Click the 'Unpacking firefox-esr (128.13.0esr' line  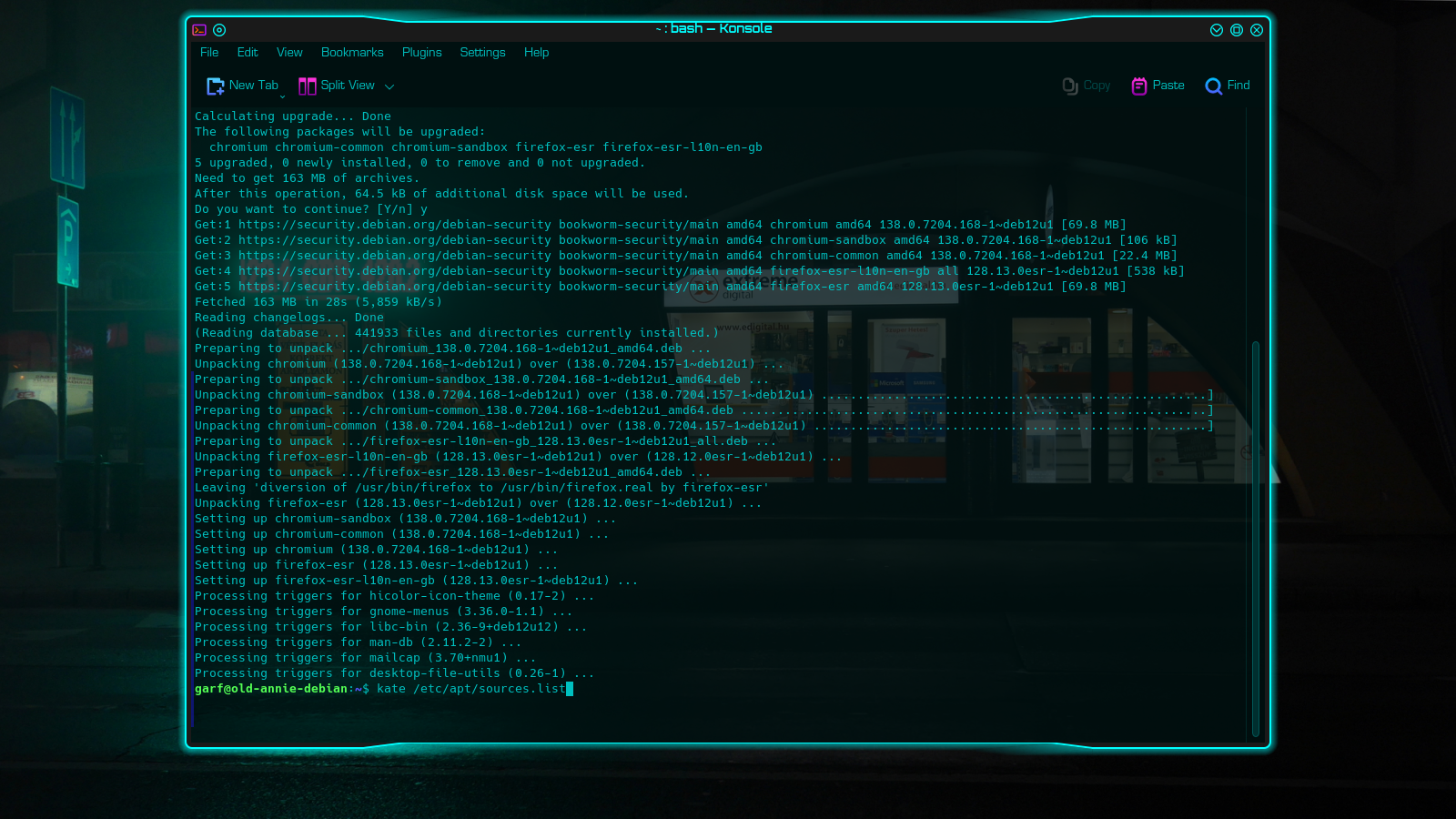479,503
